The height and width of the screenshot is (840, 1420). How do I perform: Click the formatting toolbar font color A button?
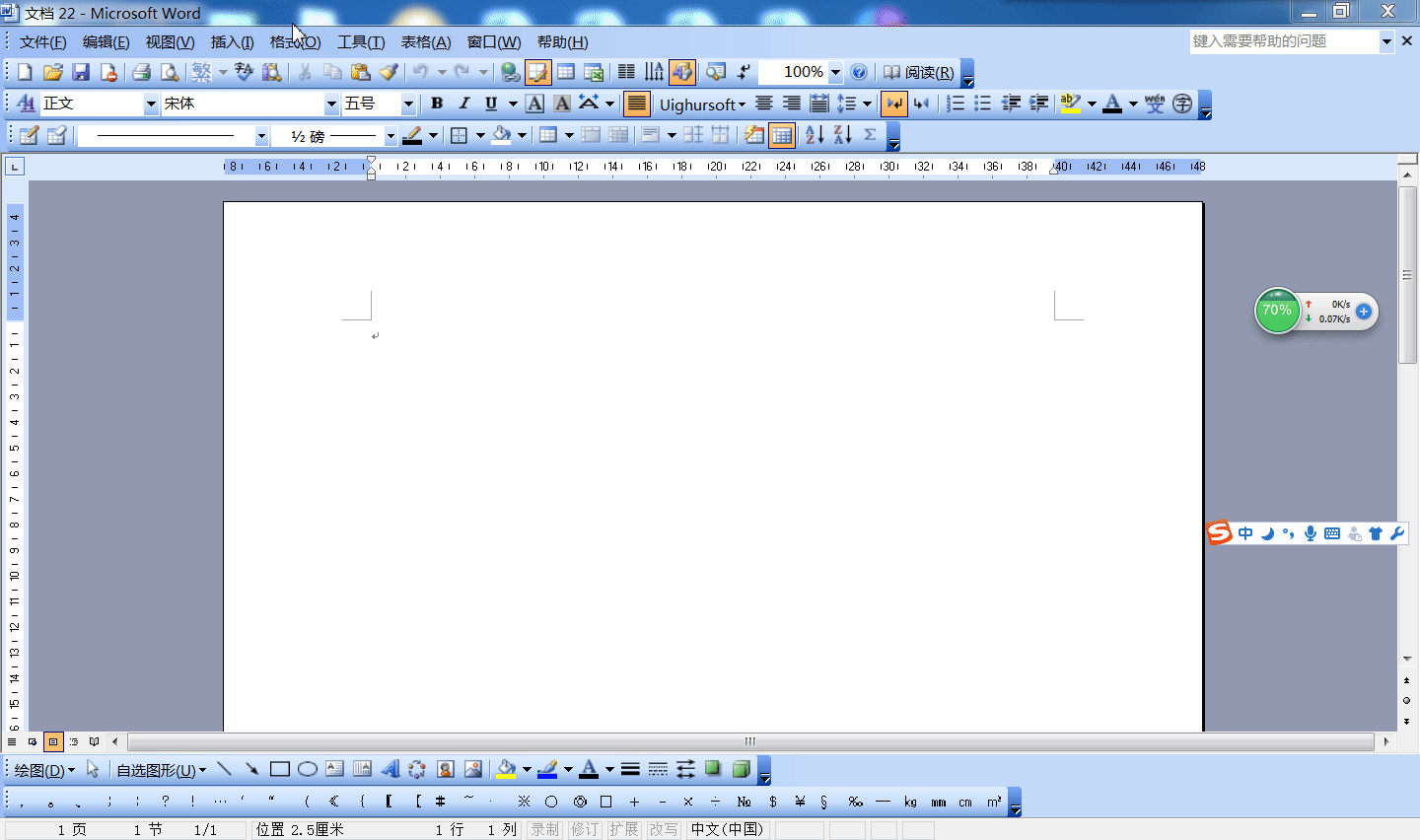1112,104
